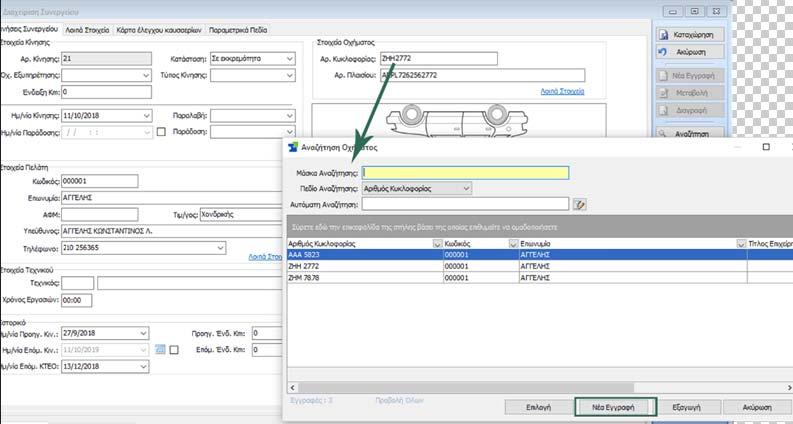Restore the Διαχείριση Συνεργείου window

tap(694, 12)
